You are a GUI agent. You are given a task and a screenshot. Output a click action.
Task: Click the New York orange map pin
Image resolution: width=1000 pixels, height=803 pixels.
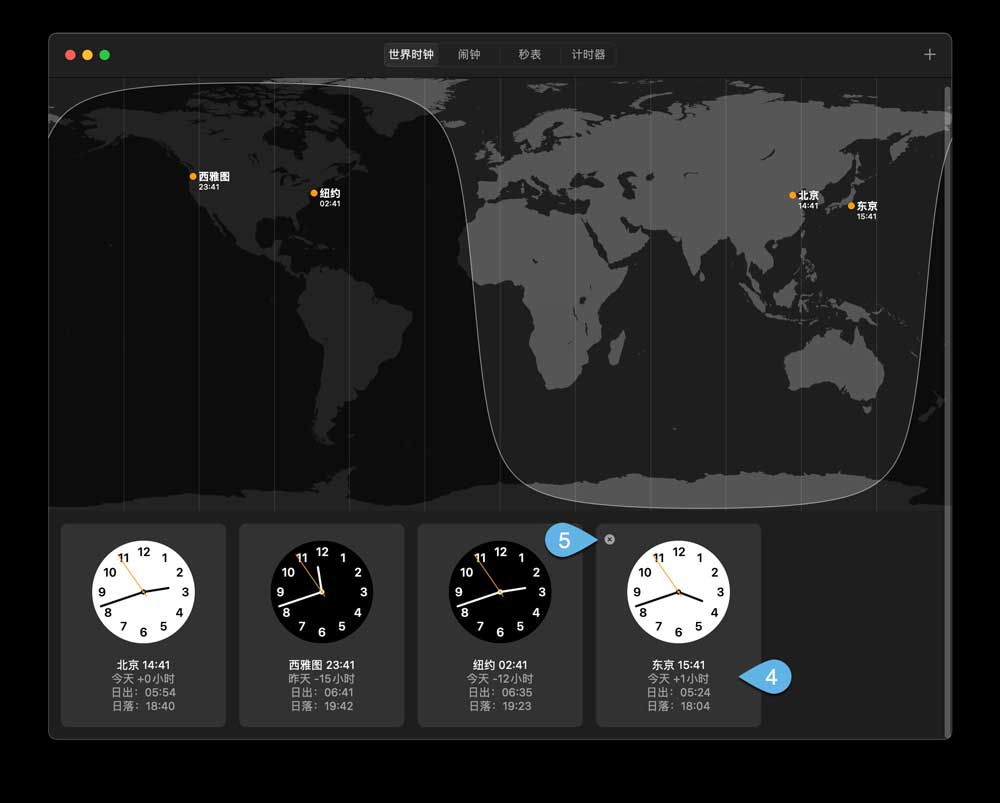(x=314, y=193)
